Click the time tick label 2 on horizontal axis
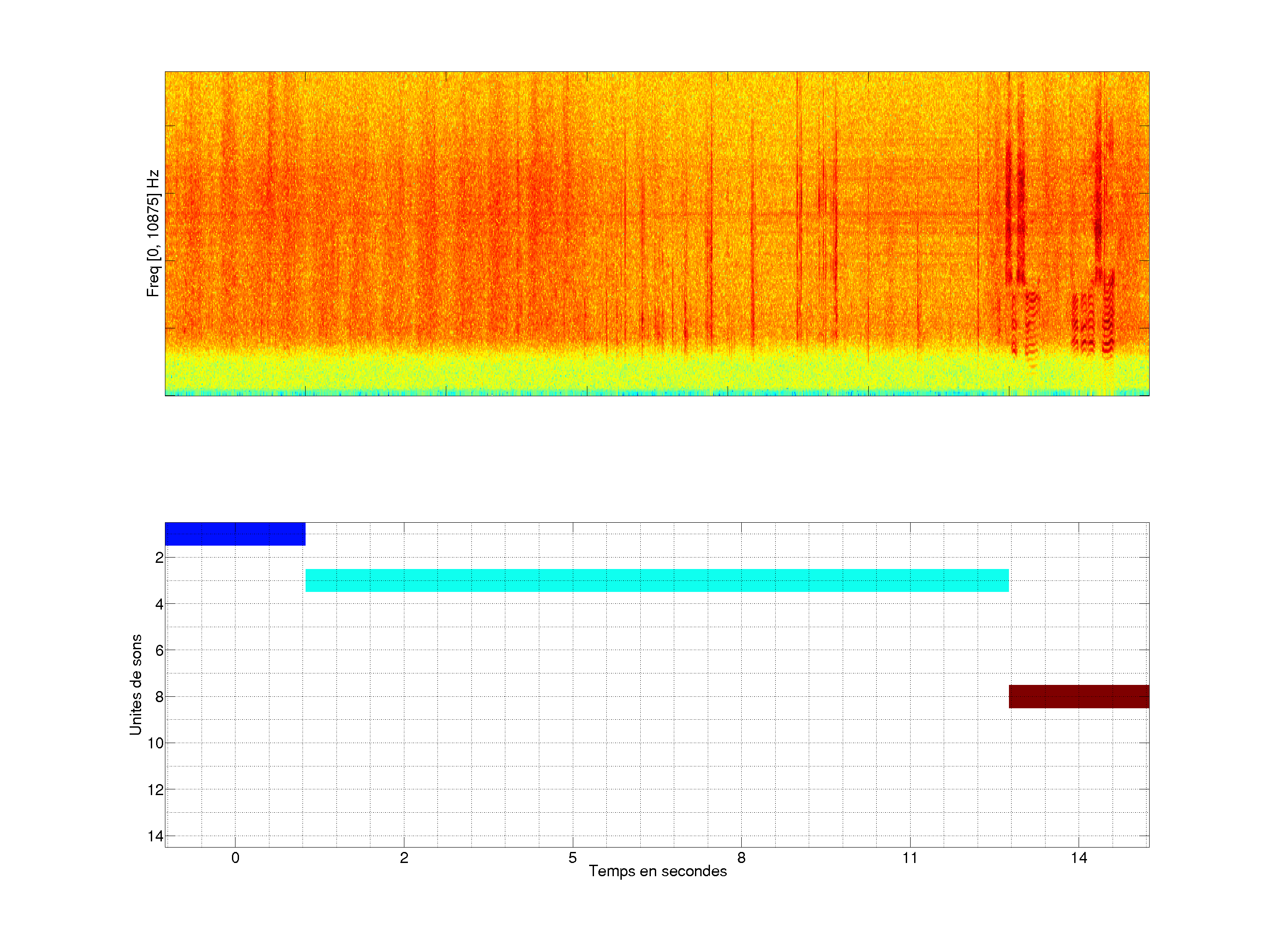 404,858
